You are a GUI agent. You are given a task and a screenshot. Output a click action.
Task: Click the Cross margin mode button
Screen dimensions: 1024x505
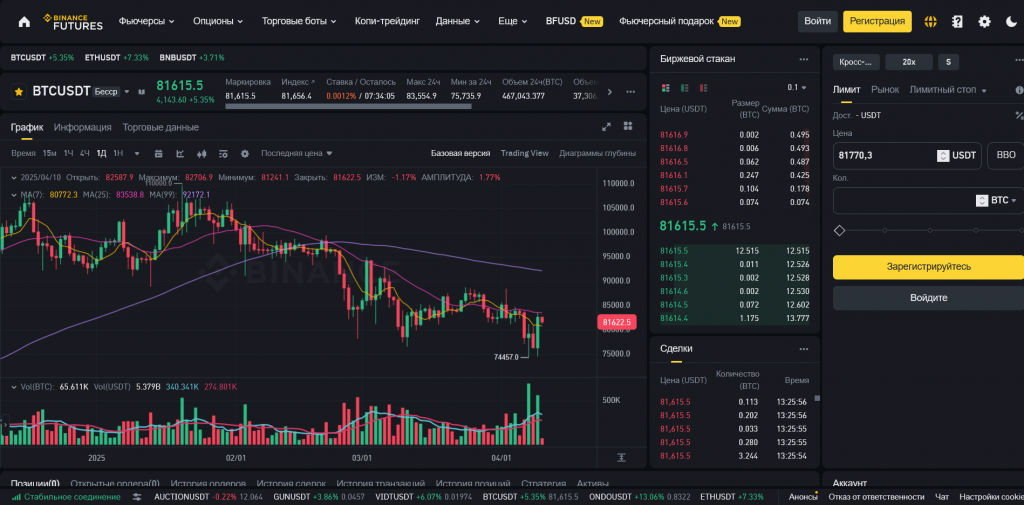tap(856, 62)
